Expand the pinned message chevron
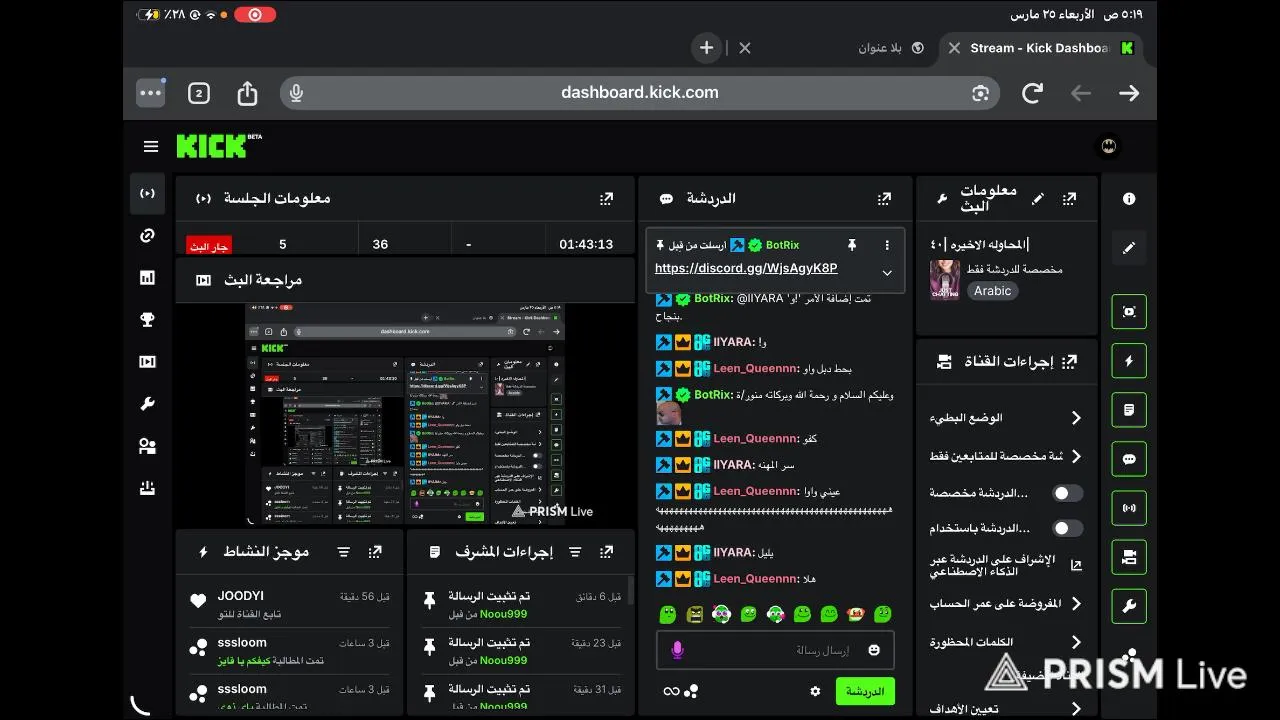The image size is (1280, 720). click(x=887, y=272)
